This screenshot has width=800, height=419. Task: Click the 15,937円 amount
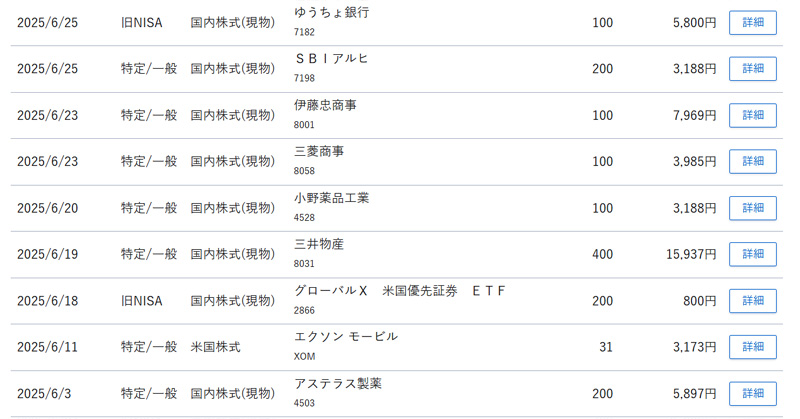click(691, 254)
